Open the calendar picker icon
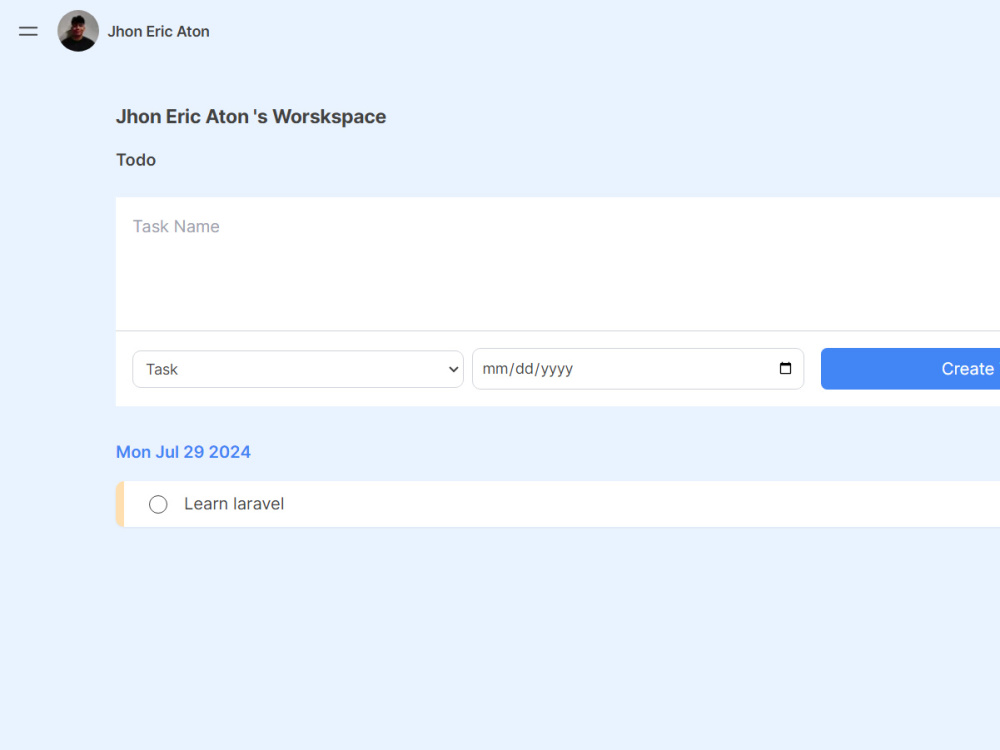This screenshot has height=750, width=1000. point(785,368)
